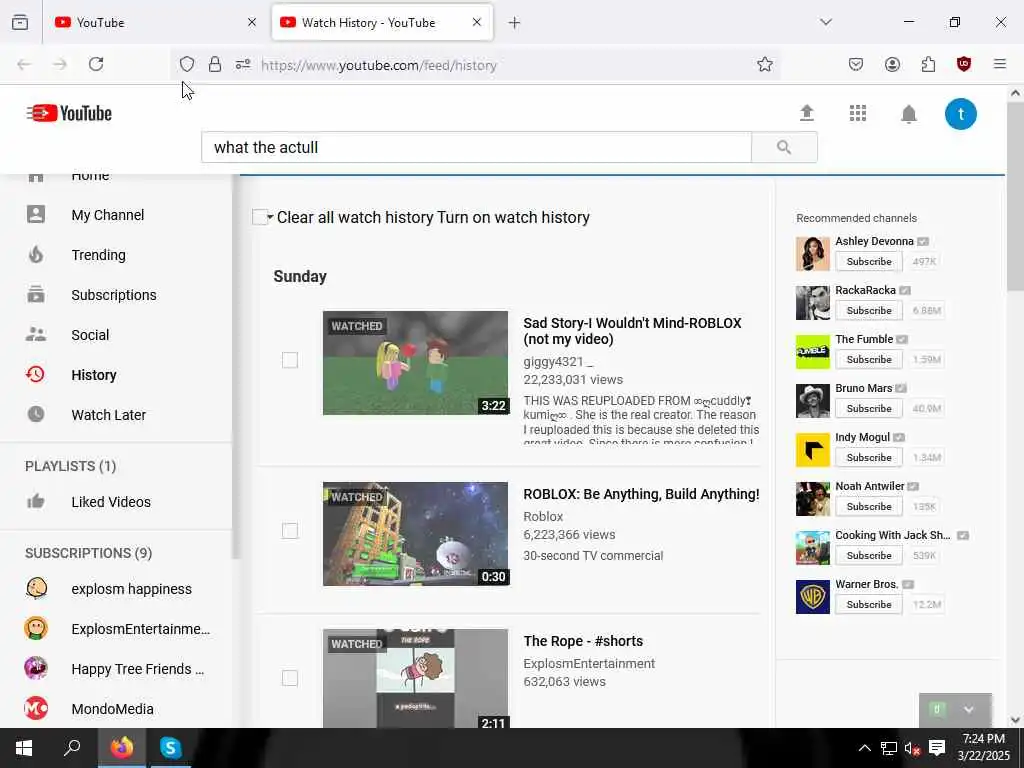The height and width of the screenshot is (768, 1024).
Task: Open the Firefox account icon
Action: (892, 64)
